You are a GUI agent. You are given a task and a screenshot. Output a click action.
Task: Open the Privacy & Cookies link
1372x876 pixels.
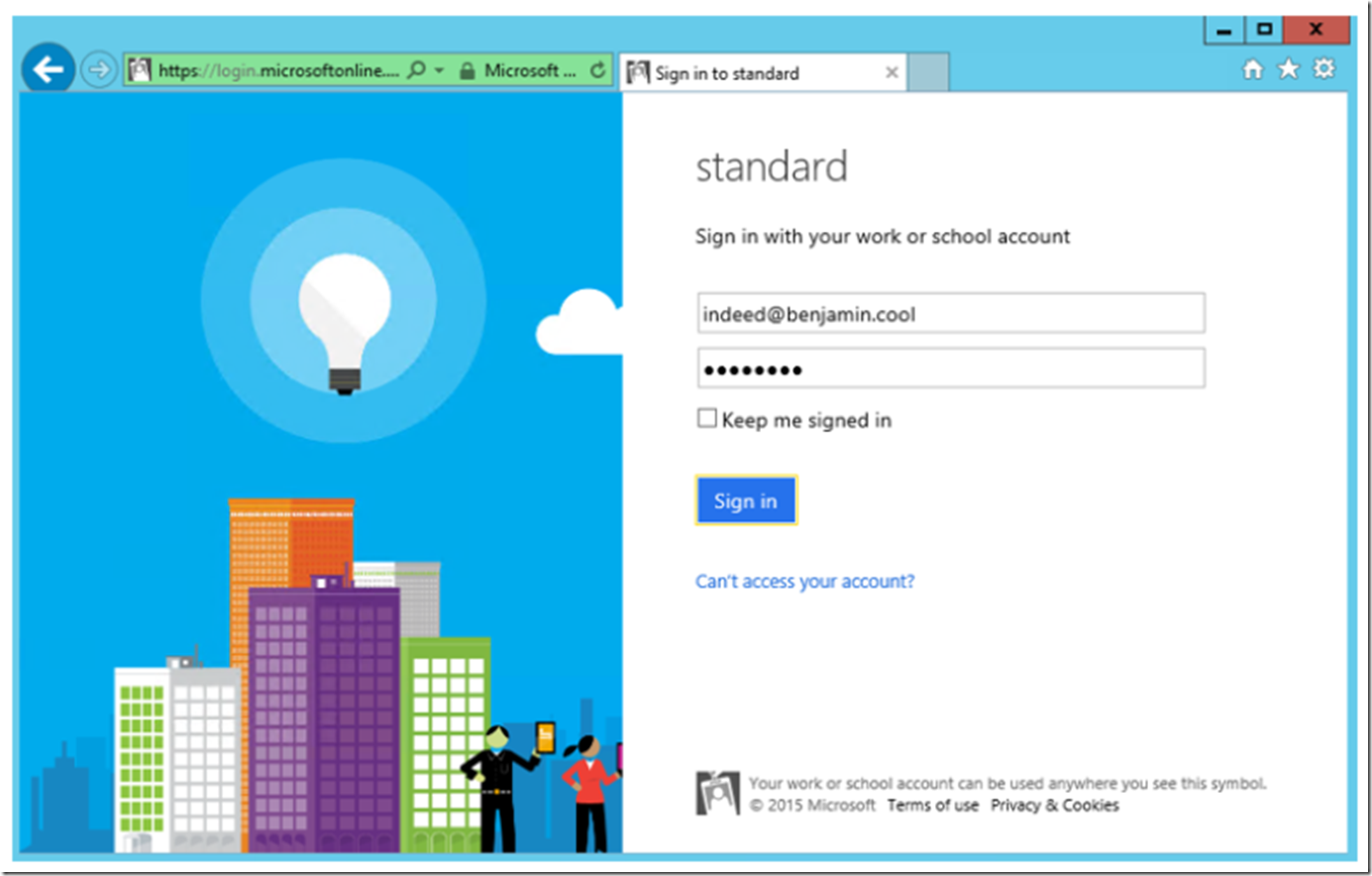(x=1054, y=806)
